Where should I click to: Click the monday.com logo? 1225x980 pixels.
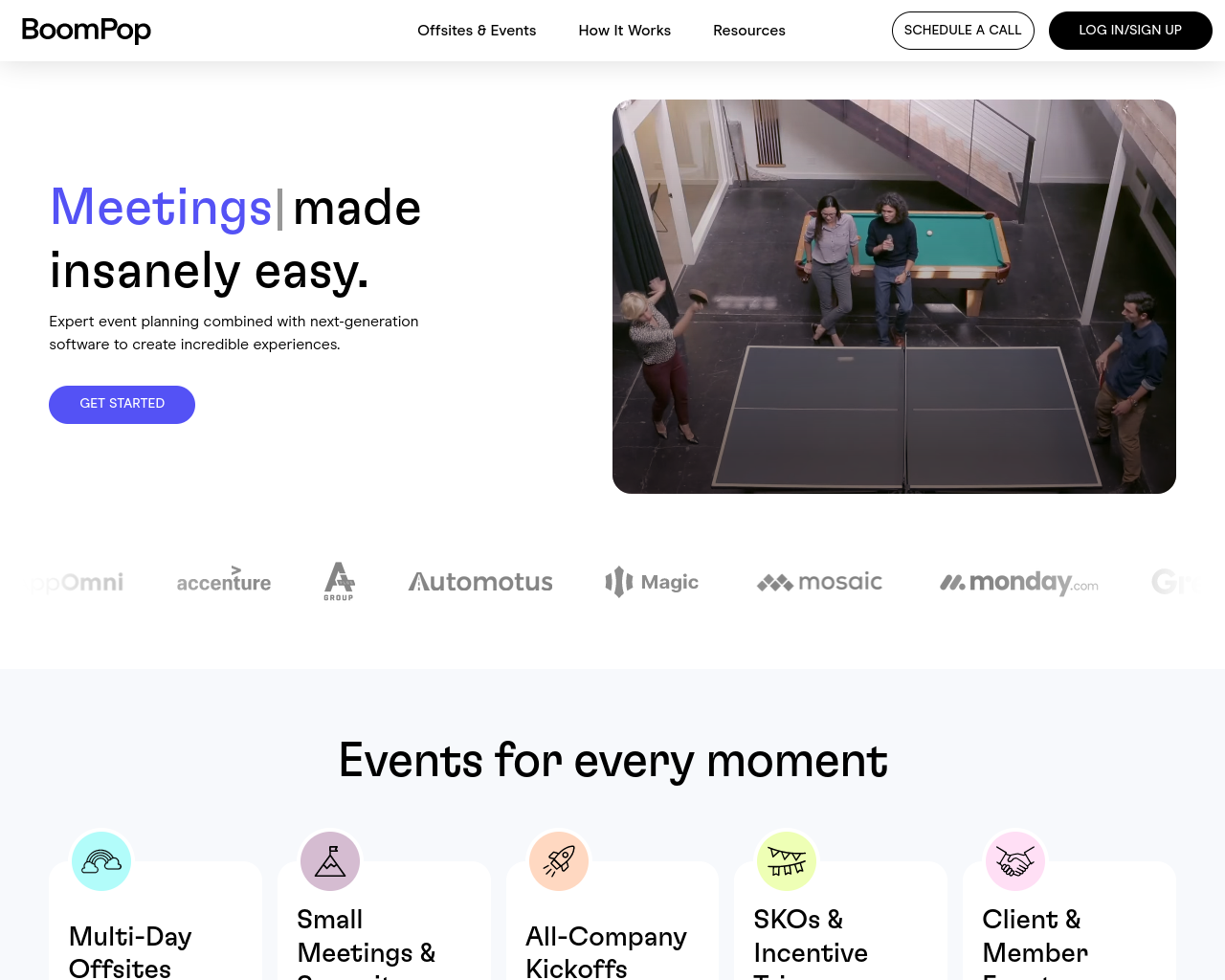pyautogui.click(x=1019, y=582)
